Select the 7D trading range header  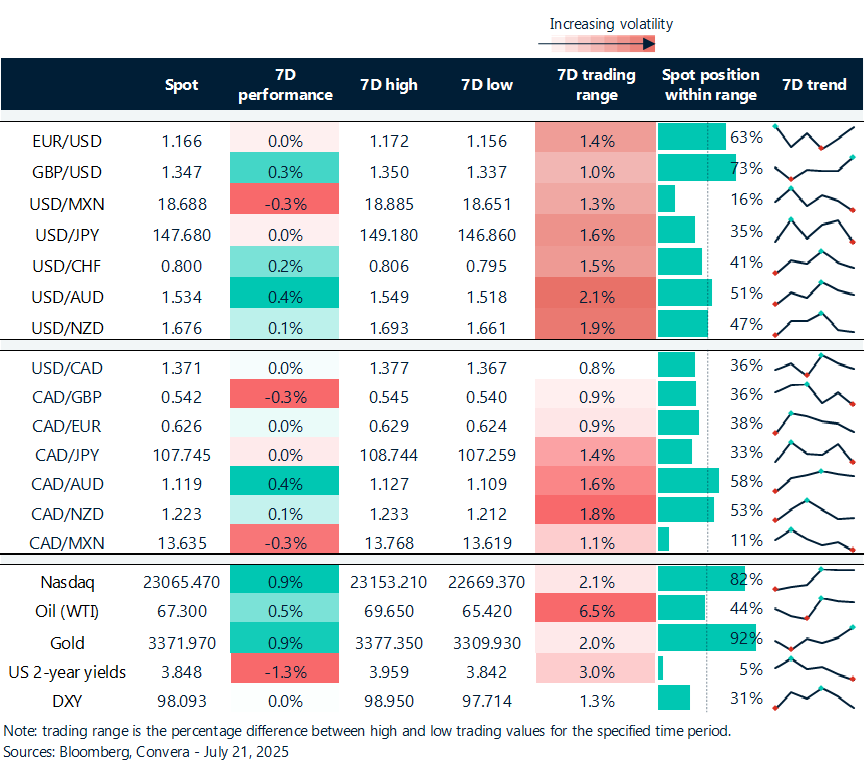pyautogui.click(x=596, y=84)
